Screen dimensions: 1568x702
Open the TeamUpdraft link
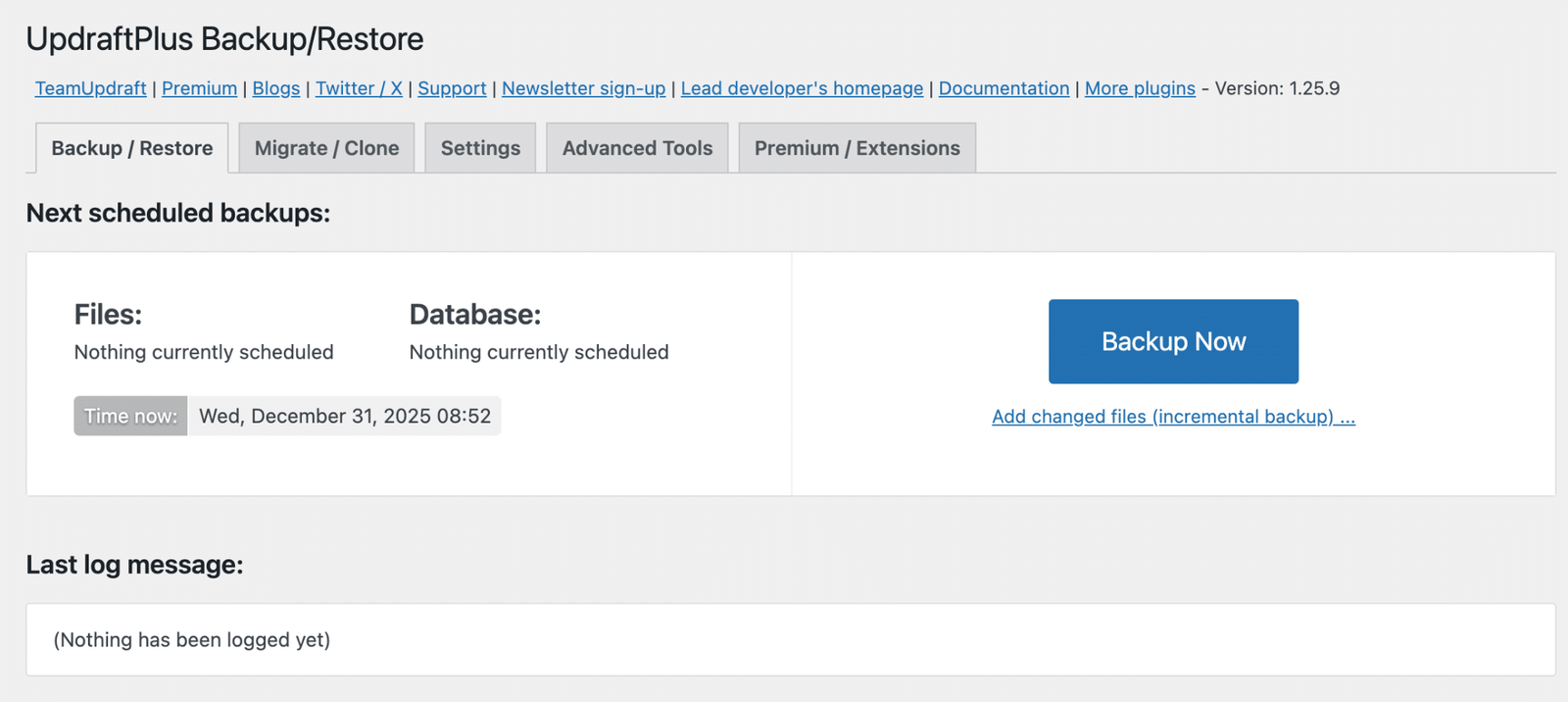click(90, 88)
